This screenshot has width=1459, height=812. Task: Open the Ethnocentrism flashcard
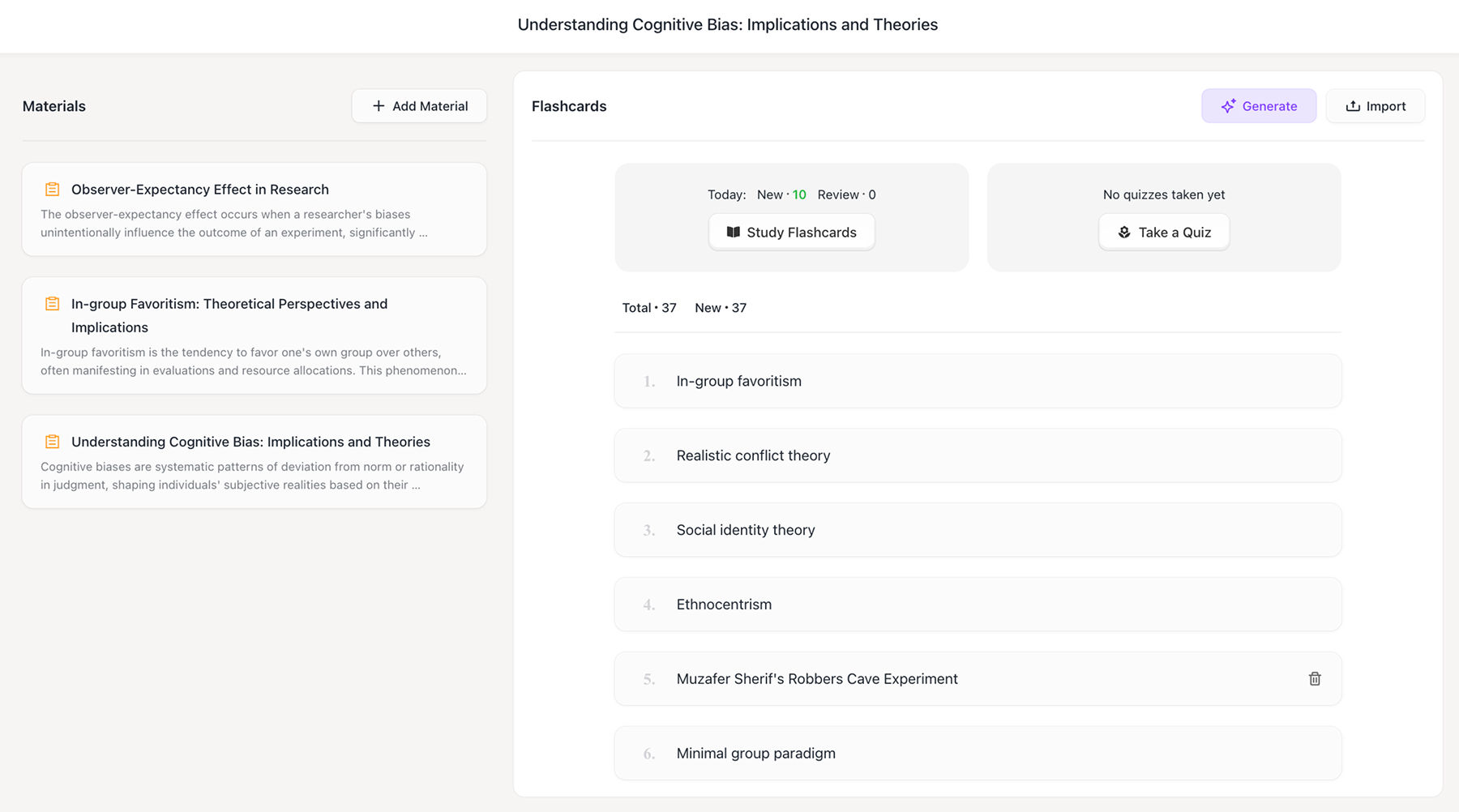[x=978, y=605]
